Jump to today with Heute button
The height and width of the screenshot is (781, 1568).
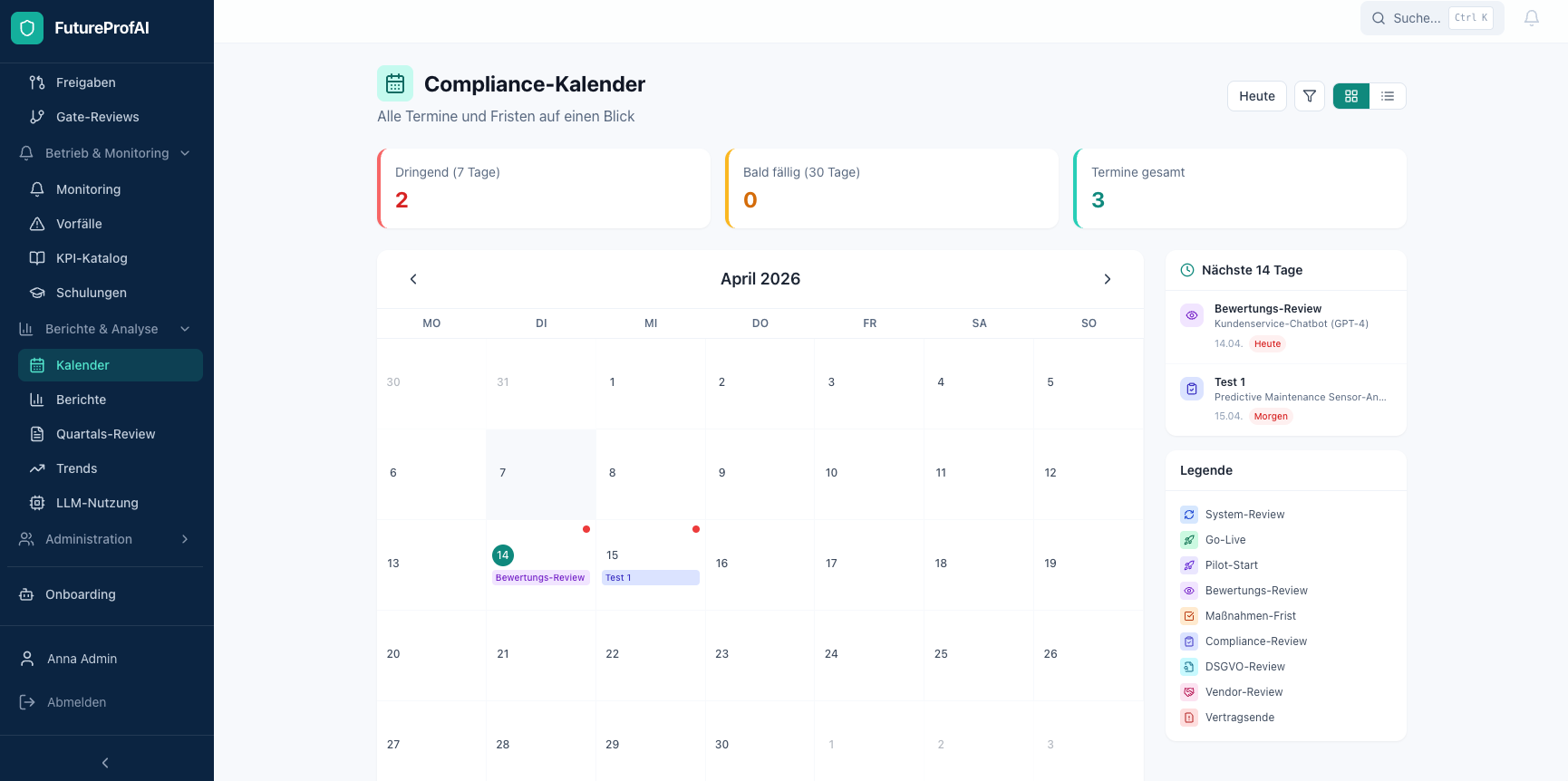(1257, 96)
